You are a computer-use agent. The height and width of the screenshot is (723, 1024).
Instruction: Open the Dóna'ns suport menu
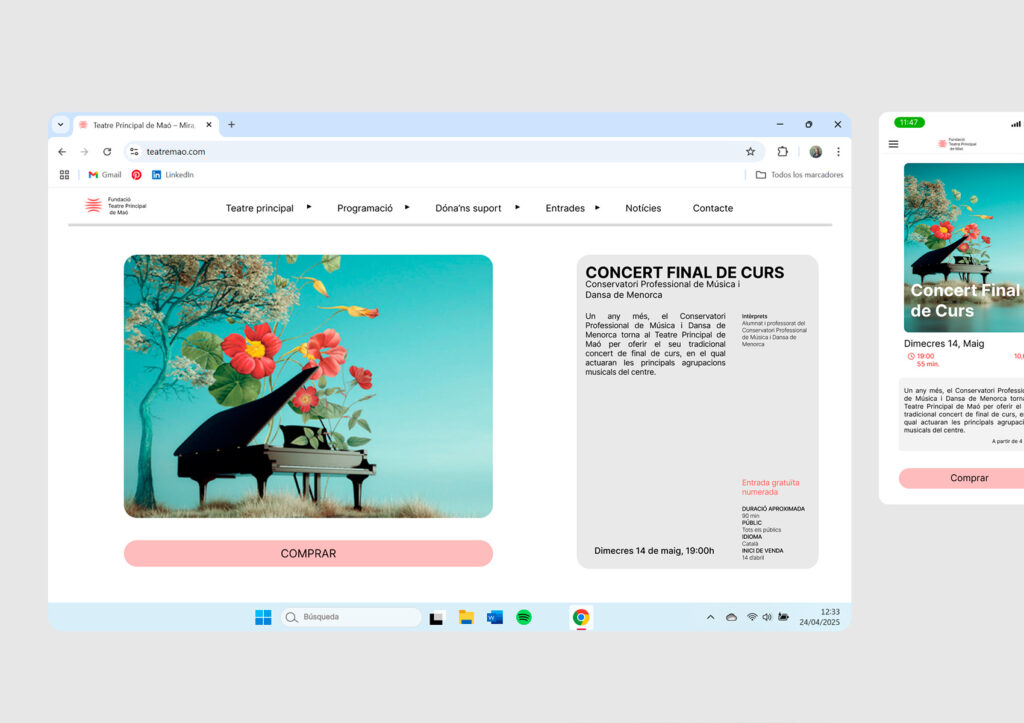[468, 208]
